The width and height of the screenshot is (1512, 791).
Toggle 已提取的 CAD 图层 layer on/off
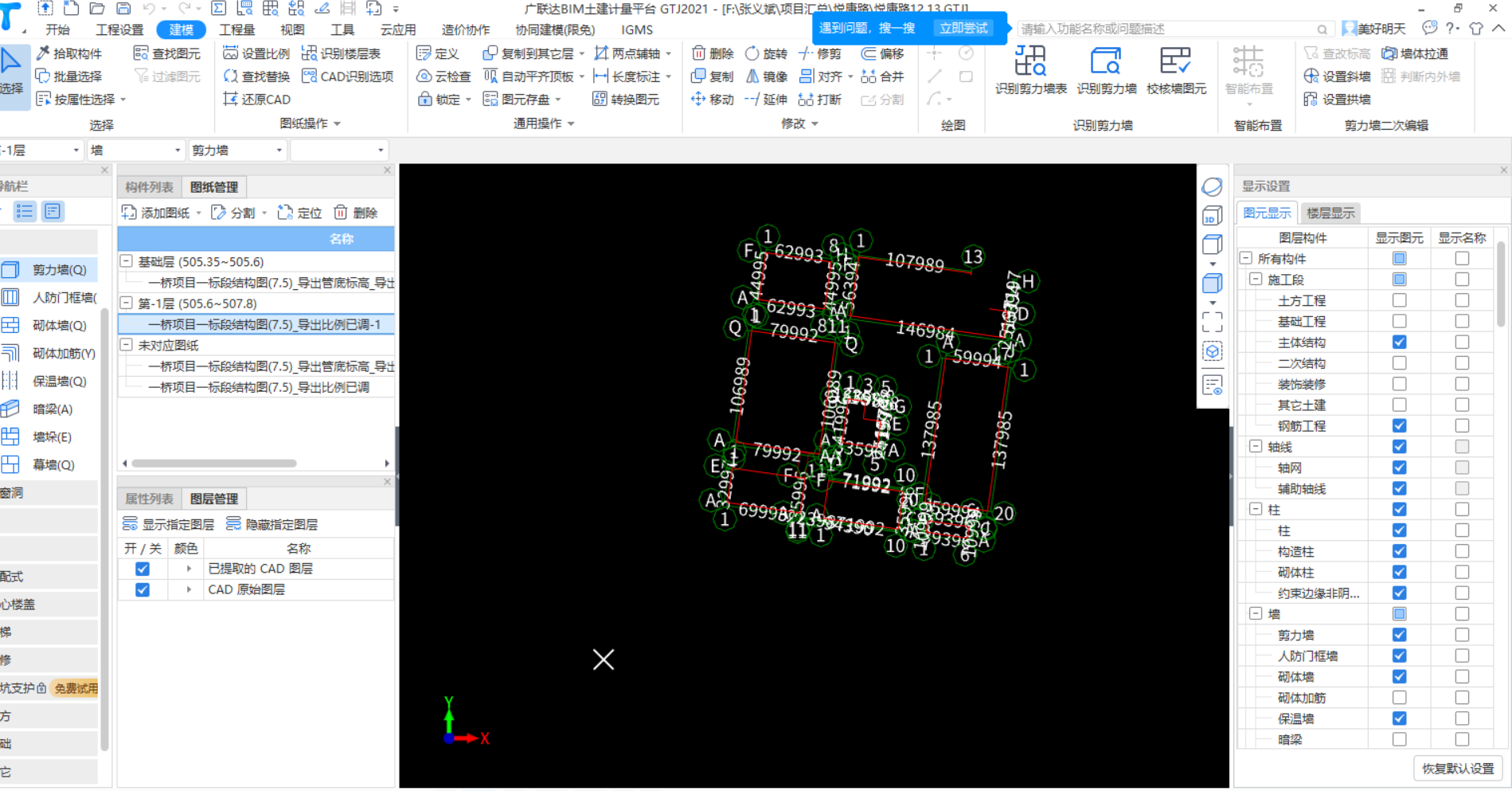pyautogui.click(x=143, y=569)
